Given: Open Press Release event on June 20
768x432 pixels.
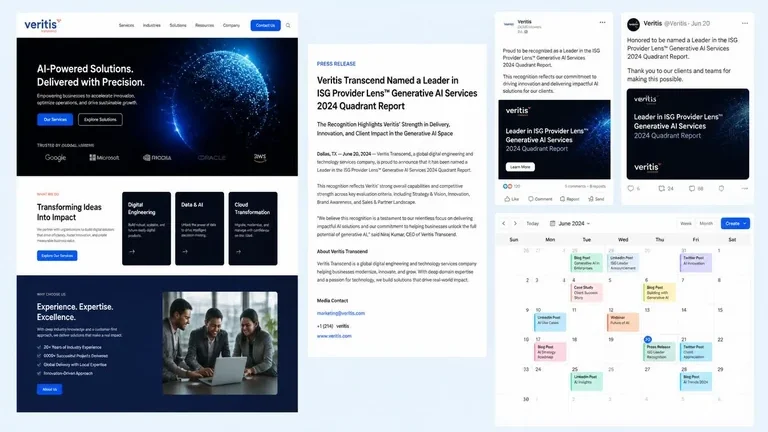Looking at the screenshot, I should tap(659, 352).
